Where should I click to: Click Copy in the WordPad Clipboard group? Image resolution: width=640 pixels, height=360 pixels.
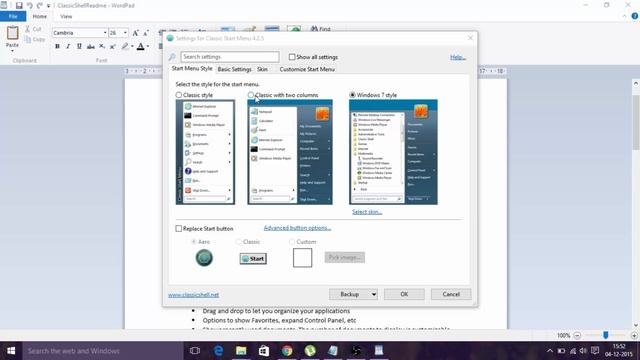tap(35, 39)
